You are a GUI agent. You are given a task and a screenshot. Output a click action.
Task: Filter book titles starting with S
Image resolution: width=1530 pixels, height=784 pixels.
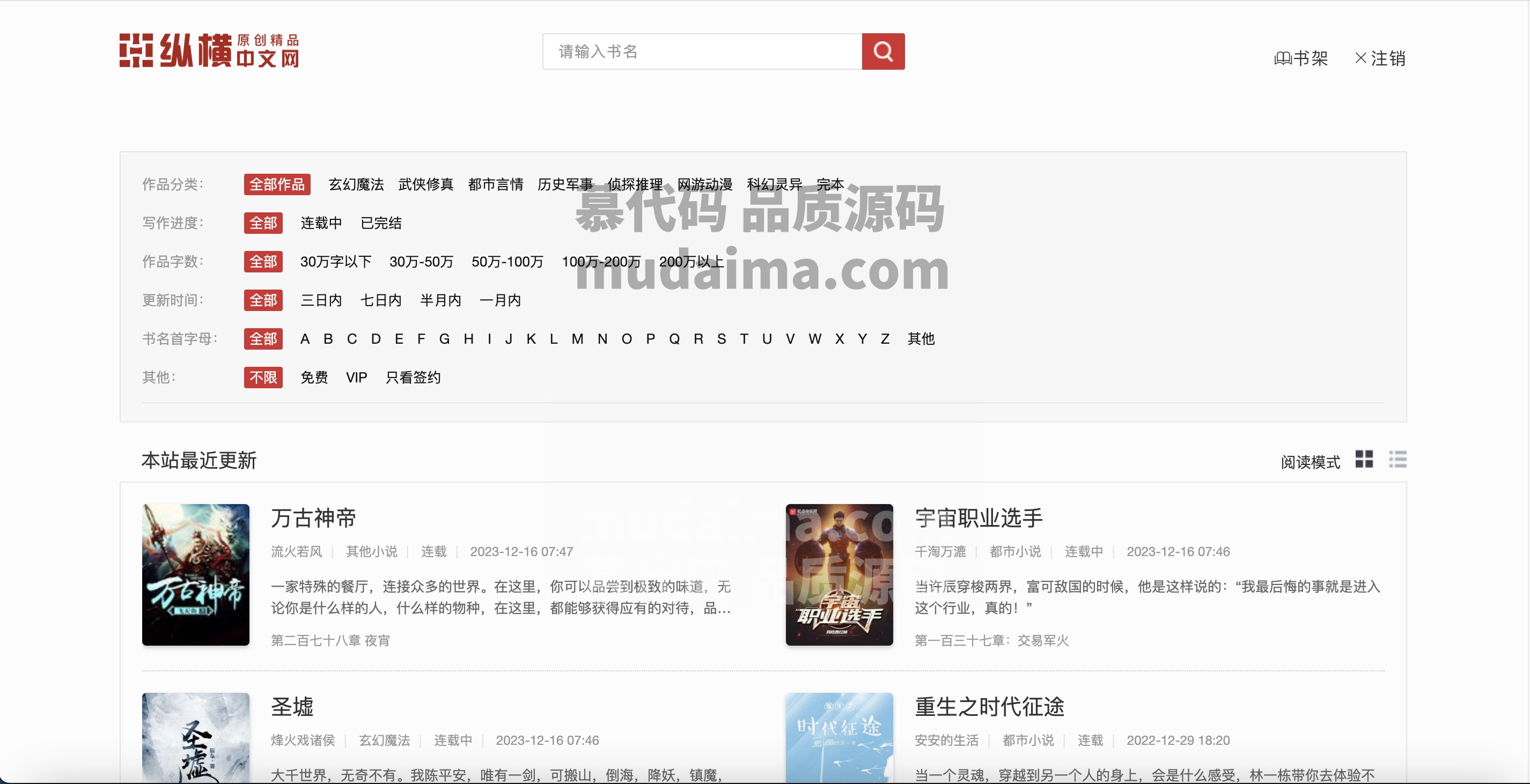pos(721,339)
